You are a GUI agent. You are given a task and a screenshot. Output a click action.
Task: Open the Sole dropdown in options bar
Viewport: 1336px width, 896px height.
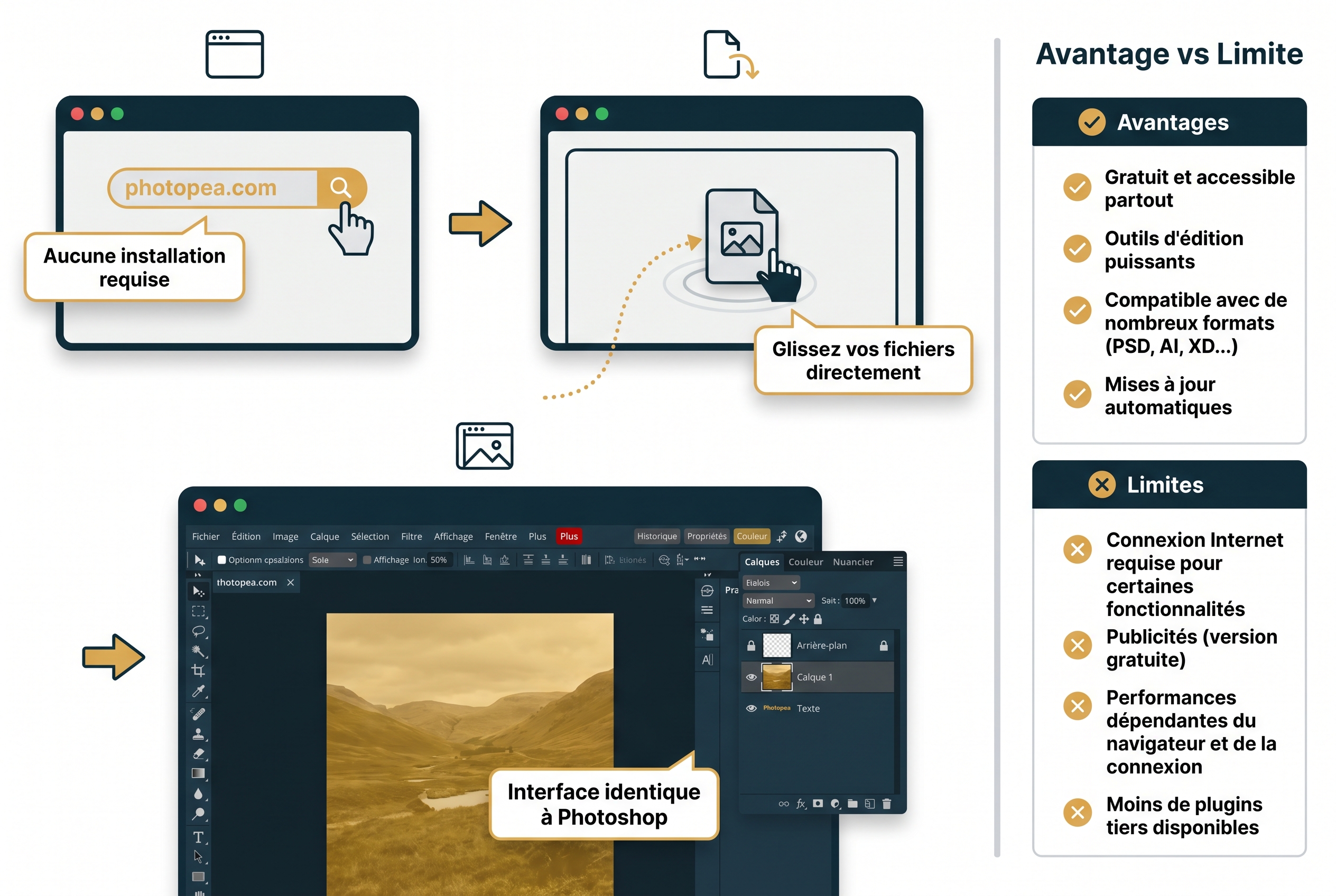pyautogui.click(x=333, y=560)
